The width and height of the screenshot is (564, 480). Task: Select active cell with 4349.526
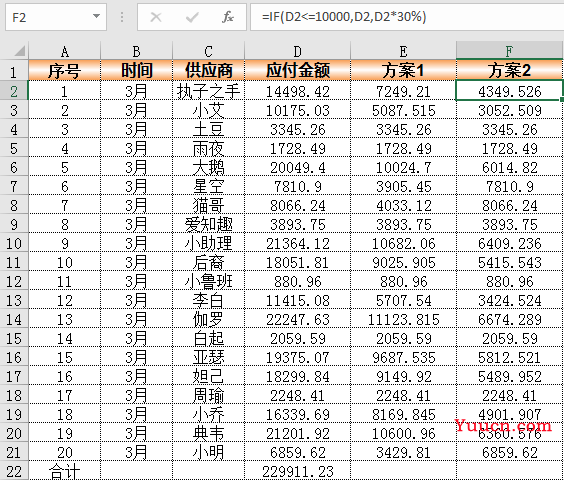click(509, 90)
